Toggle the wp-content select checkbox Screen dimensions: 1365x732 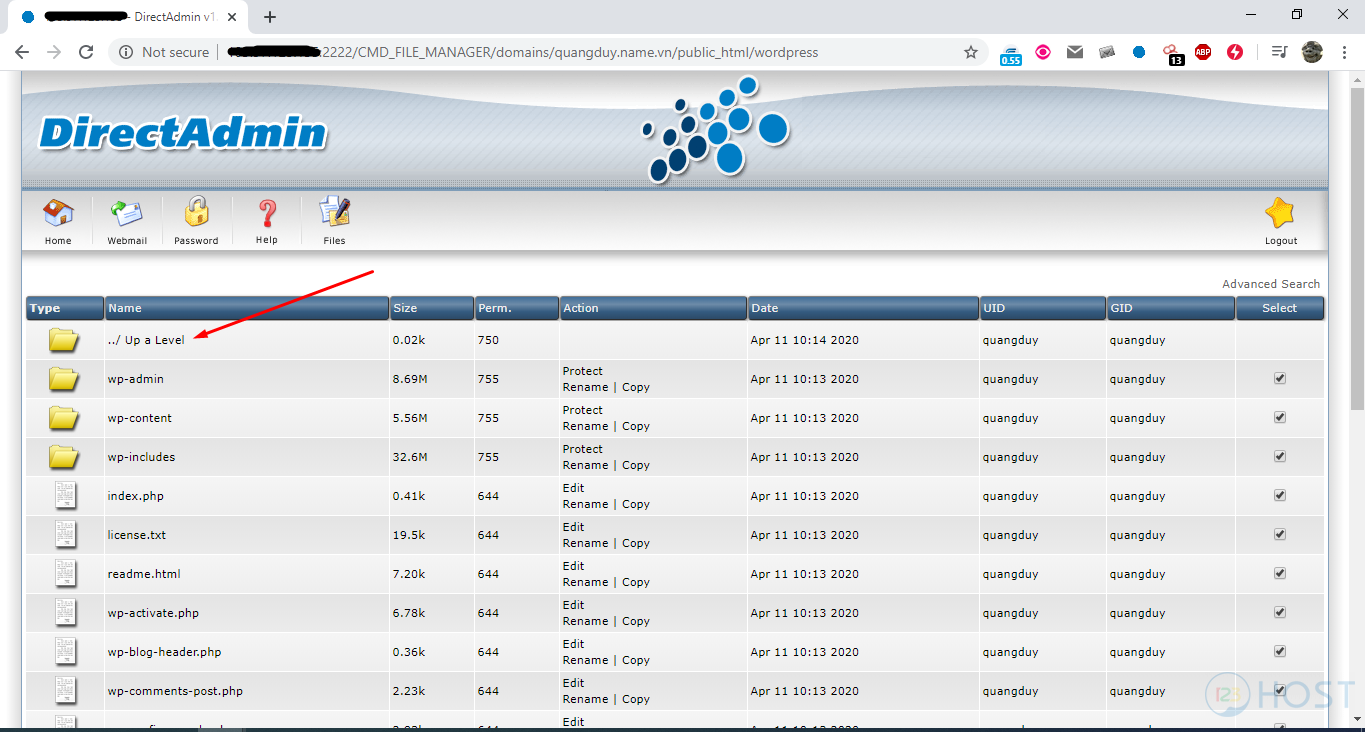[1280, 418]
